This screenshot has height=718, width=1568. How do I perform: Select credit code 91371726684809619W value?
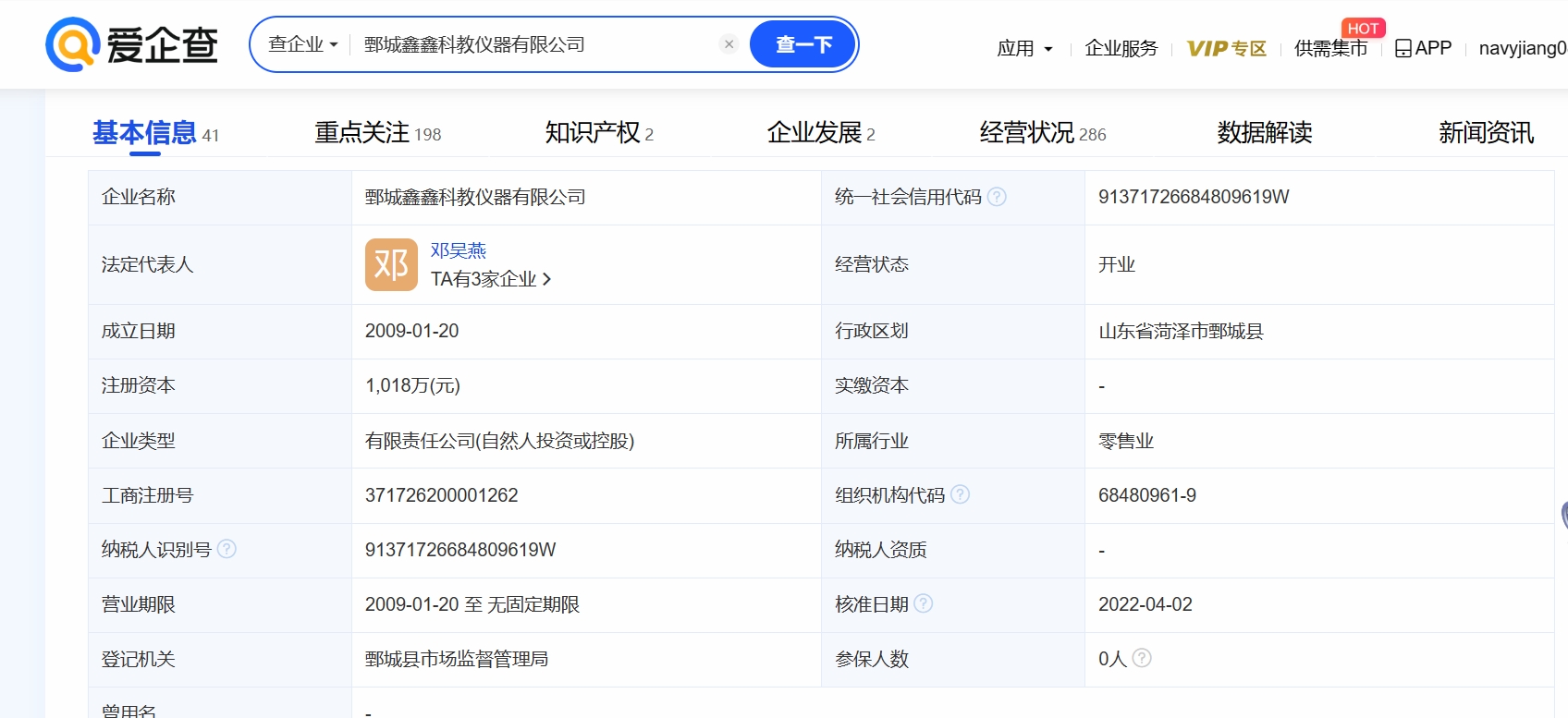(x=1194, y=197)
